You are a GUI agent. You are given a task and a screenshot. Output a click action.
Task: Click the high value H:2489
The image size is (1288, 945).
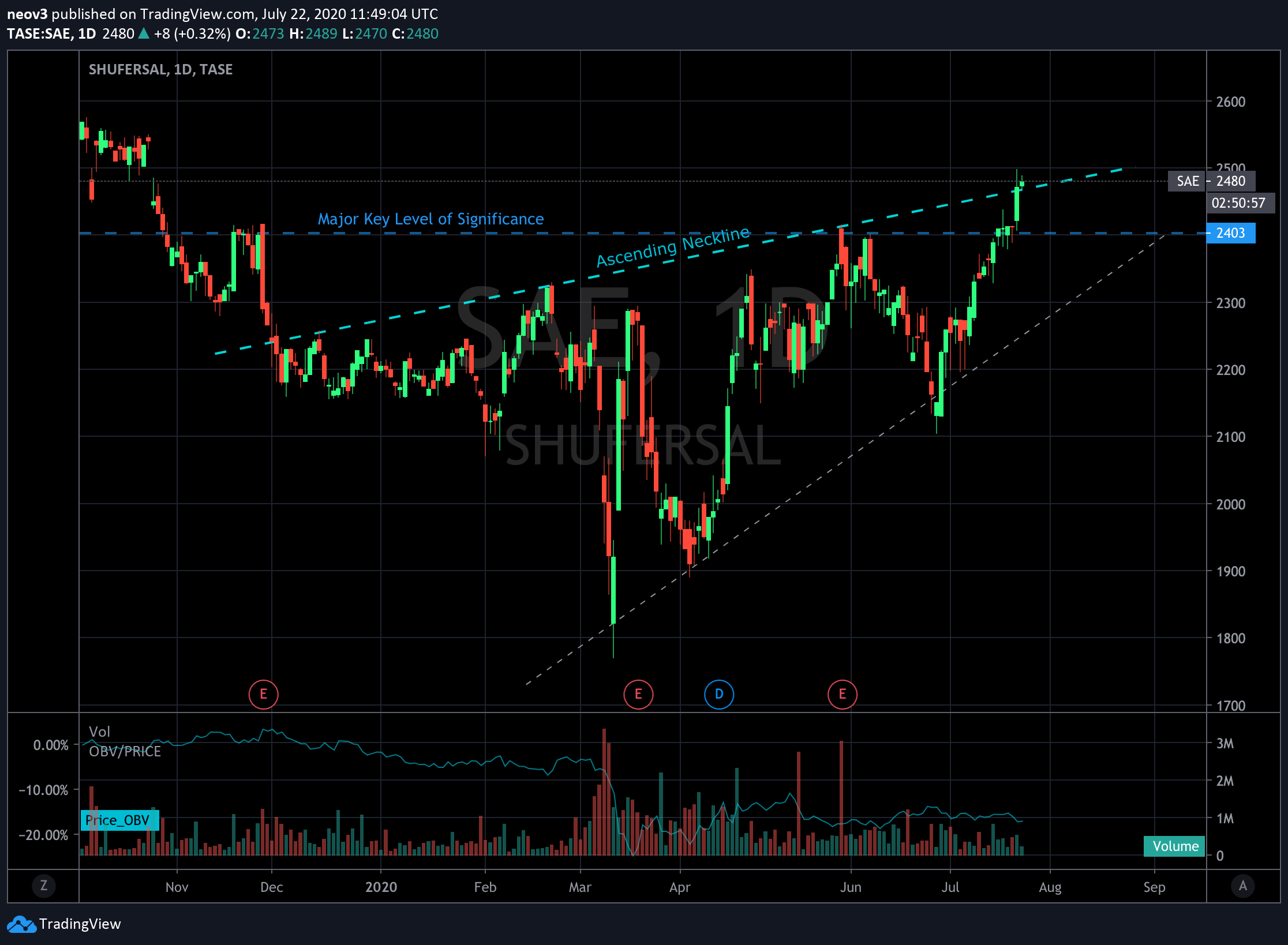point(313,34)
